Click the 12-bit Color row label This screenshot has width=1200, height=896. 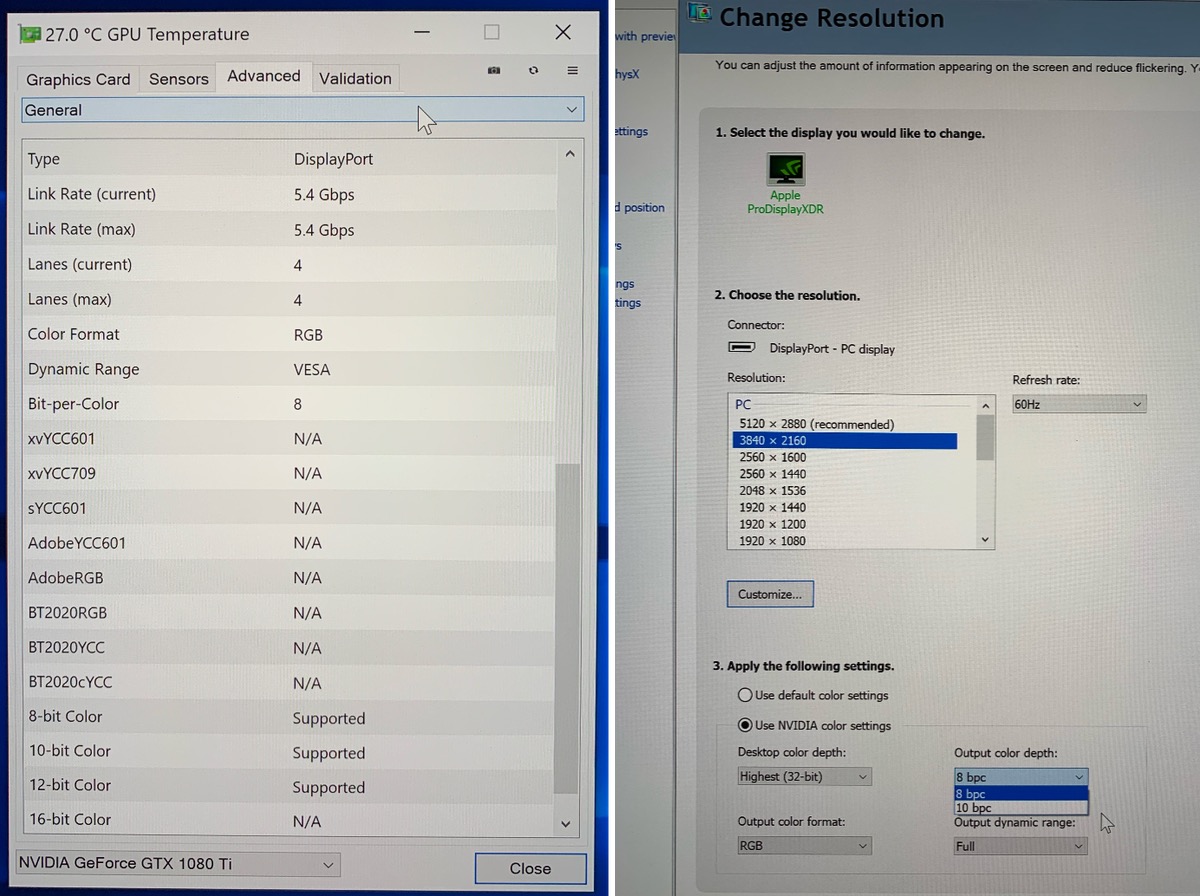(70, 785)
